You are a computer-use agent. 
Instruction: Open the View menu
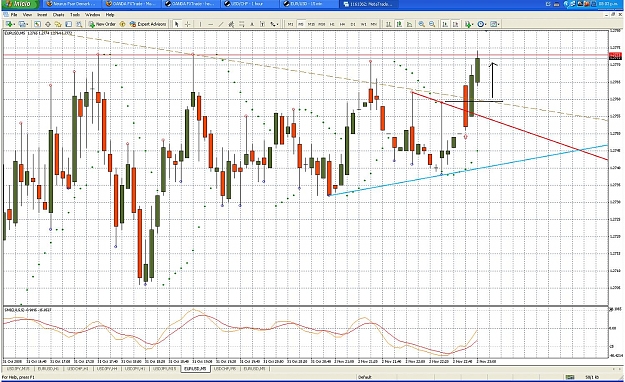[27, 15]
